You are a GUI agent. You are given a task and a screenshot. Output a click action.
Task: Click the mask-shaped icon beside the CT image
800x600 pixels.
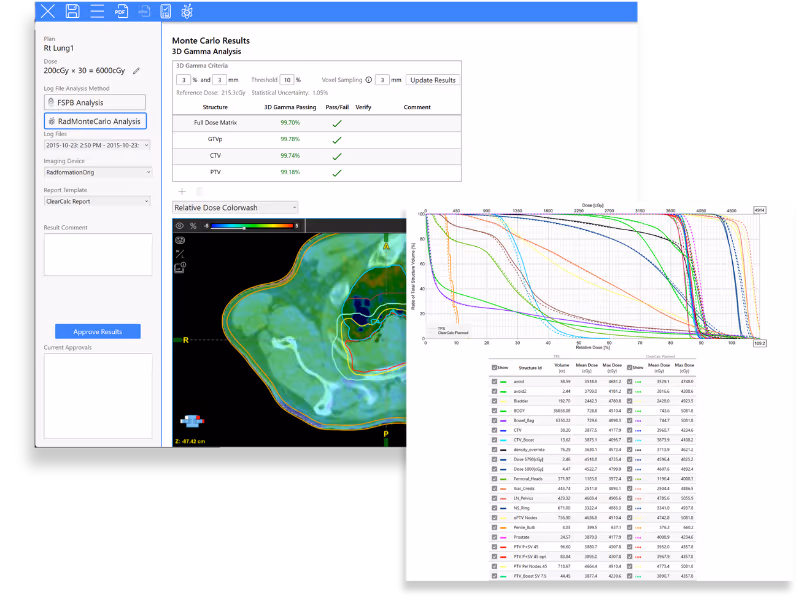tap(180, 240)
